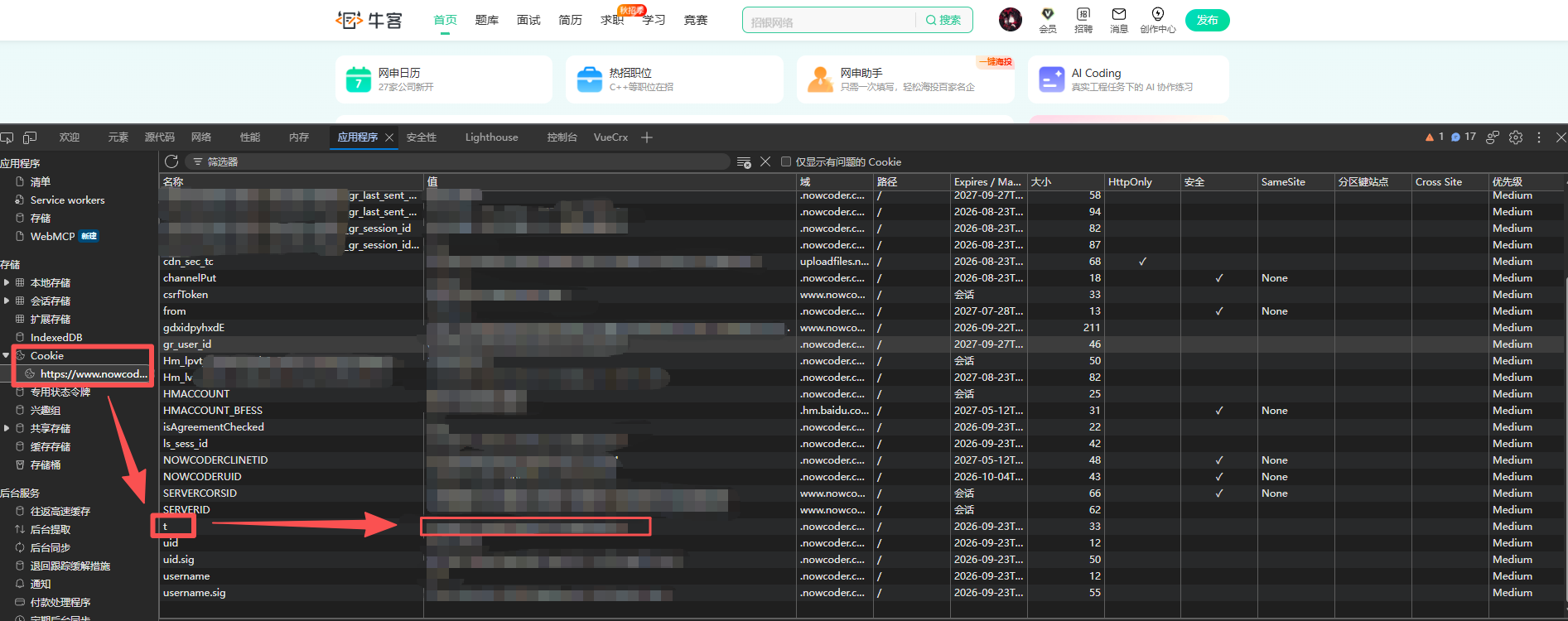Open the 会员 membership icon

click(x=1048, y=20)
